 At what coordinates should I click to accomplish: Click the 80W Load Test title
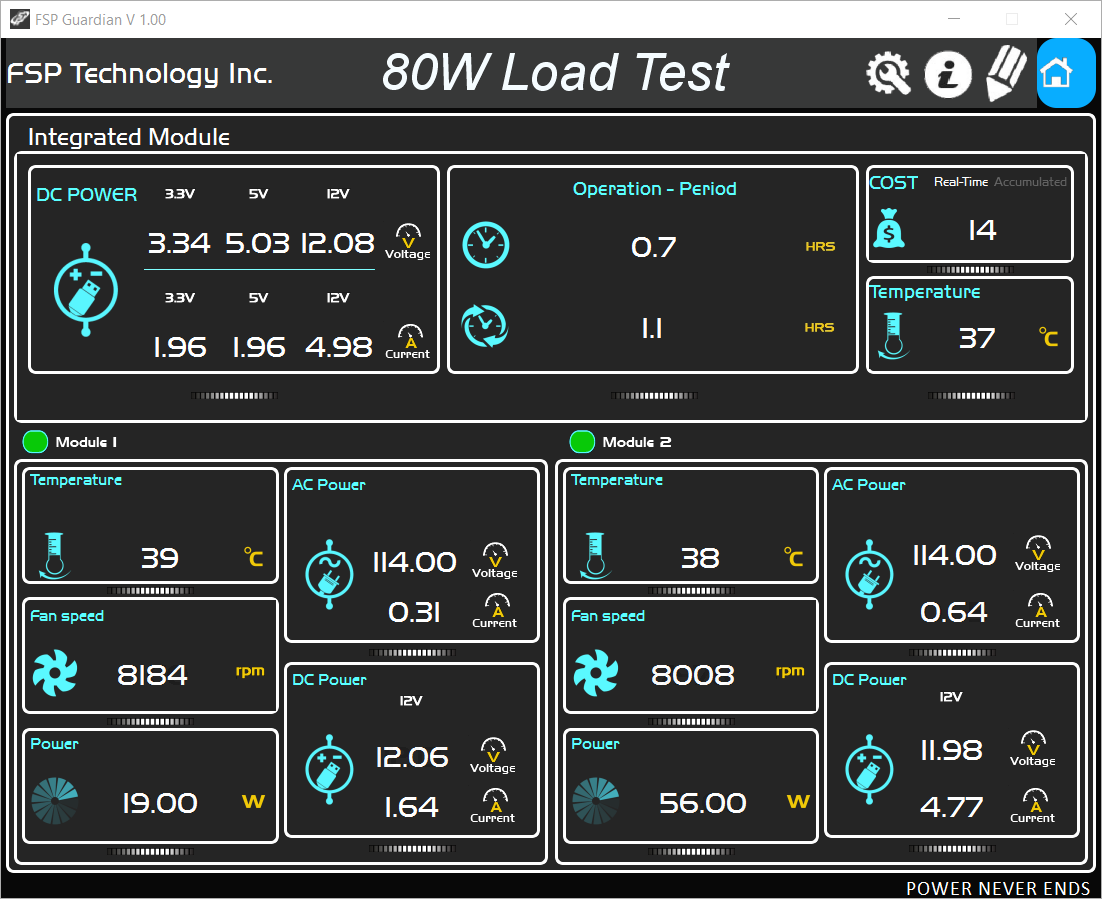(x=555, y=72)
